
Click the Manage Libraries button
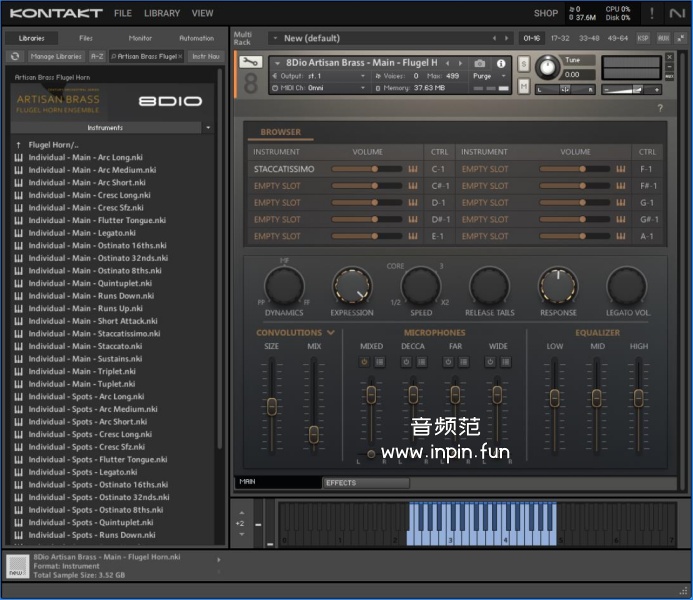(55, 57)
